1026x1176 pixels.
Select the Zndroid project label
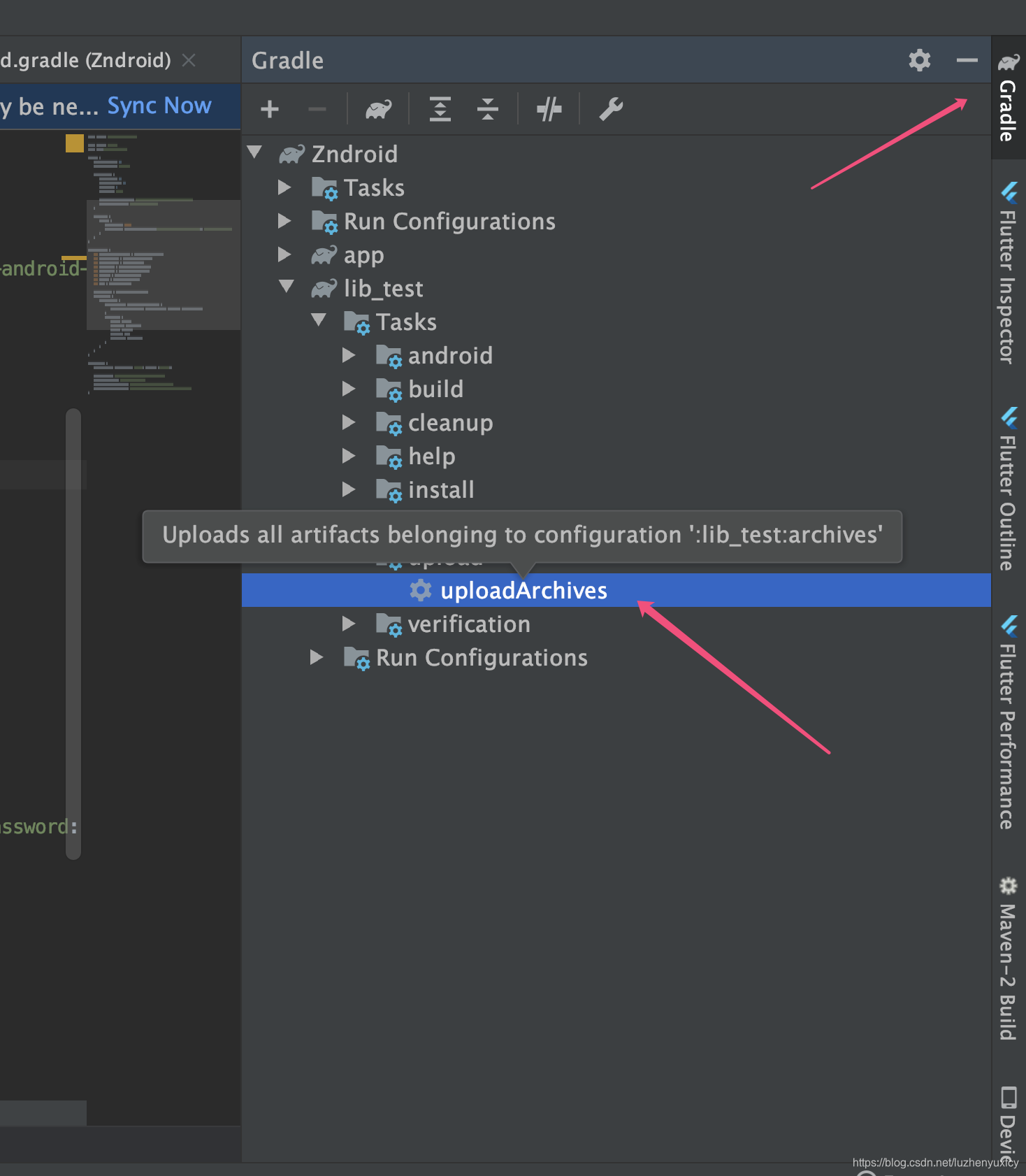[x=354, y=154]
